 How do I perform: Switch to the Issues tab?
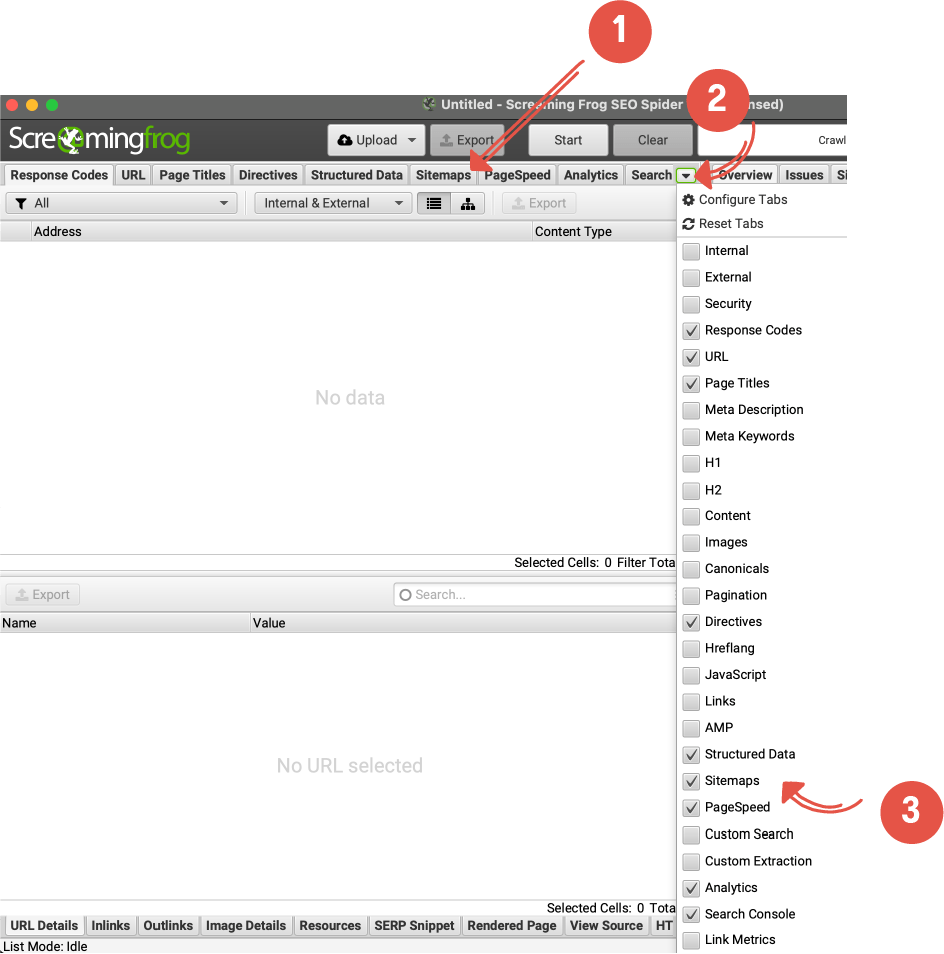click(803, 175)
